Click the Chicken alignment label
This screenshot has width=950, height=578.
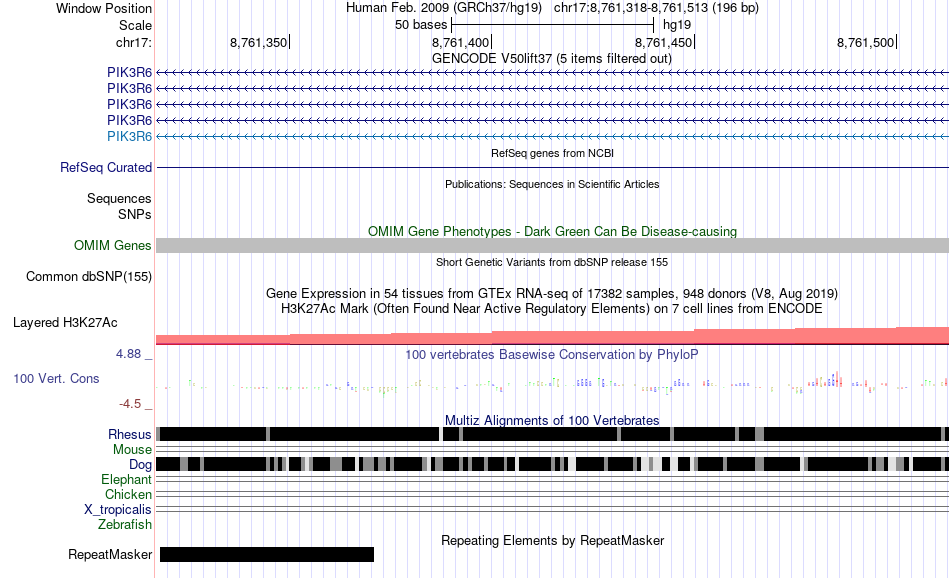(x=128, y=494)
